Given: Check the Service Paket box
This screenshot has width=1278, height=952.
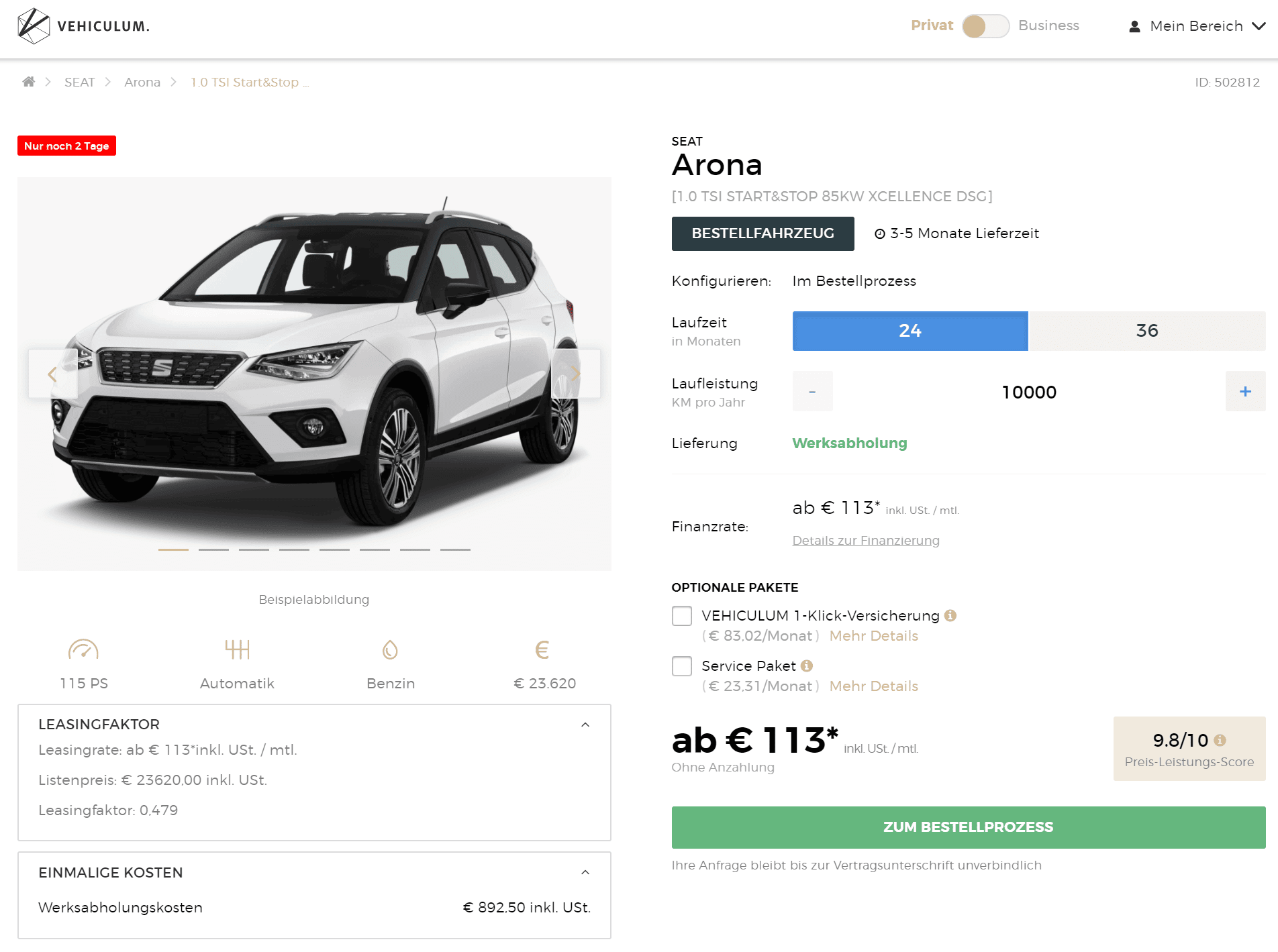Looking at the screenshot, I should [682, 666].
